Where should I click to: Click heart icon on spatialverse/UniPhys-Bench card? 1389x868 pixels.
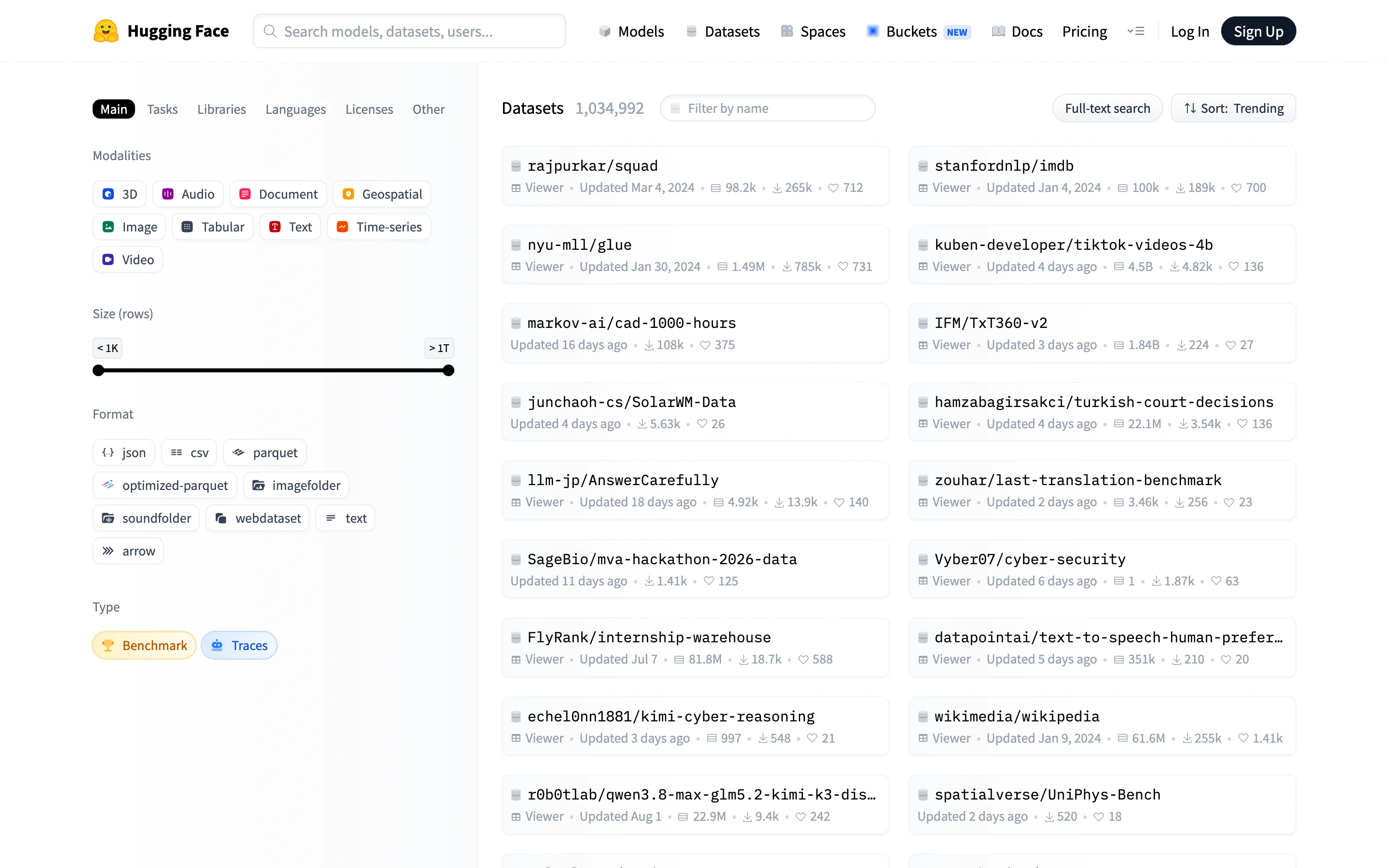pos(1099,816)
